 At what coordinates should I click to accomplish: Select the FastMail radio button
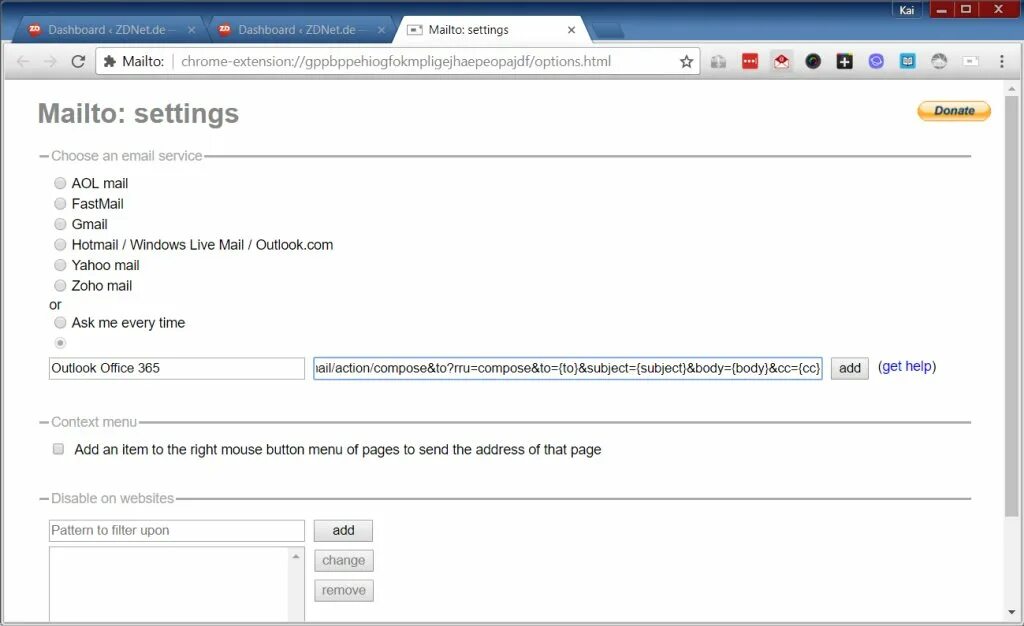click(60, 204)
